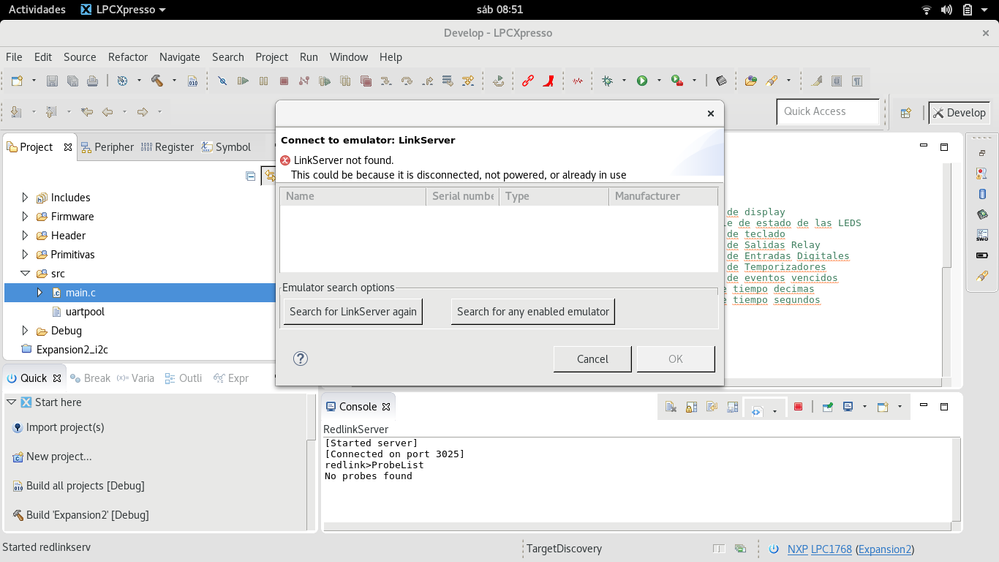Image resolution: width=999 pixels, height=562 pixels.
Task: Click the Pin Console icon
Action: click(x=828, y=407)
